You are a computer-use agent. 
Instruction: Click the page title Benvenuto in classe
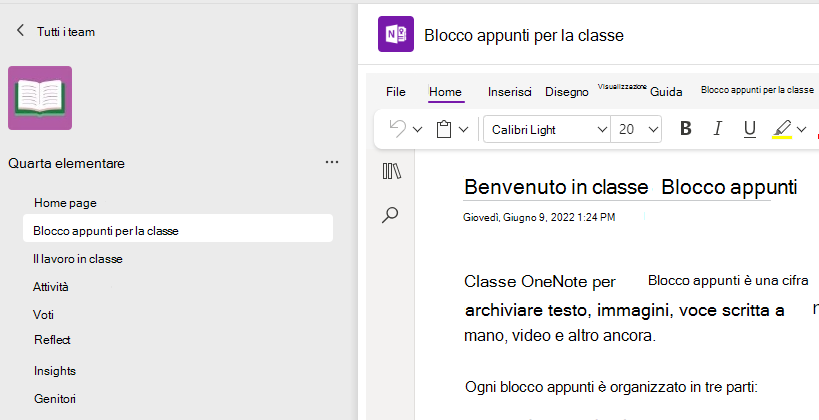pyautogui.click(x=556, y=187)
